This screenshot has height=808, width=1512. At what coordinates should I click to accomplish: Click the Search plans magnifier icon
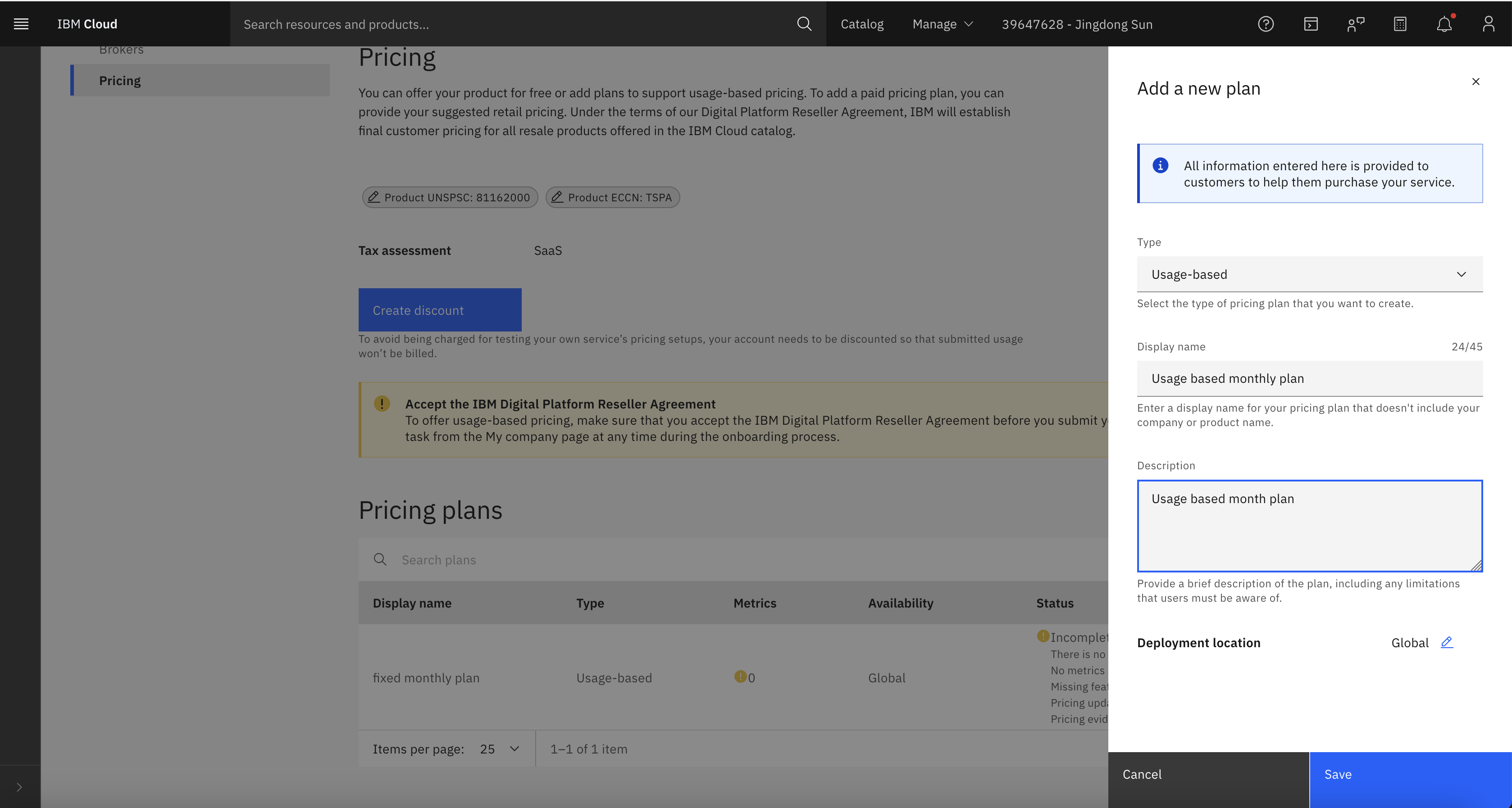pyautogui.click(x=380, y=559)
